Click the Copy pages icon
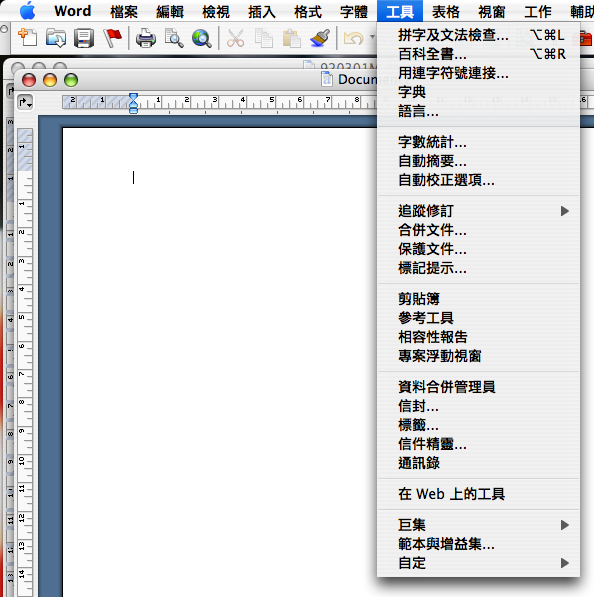This screenshot has width=594, height=597. pyautogui.click(x=263, y=38)
